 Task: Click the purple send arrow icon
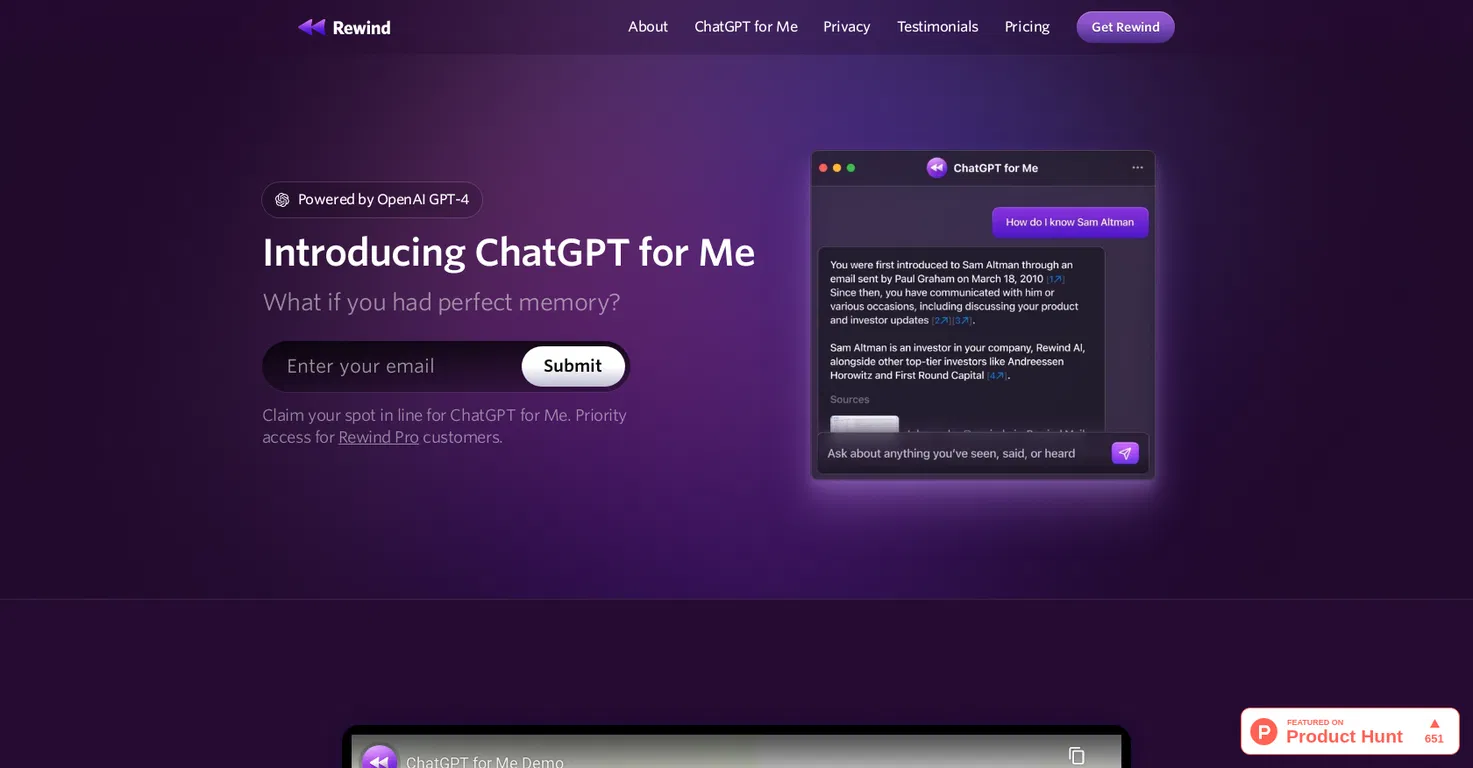(1125, 453)
